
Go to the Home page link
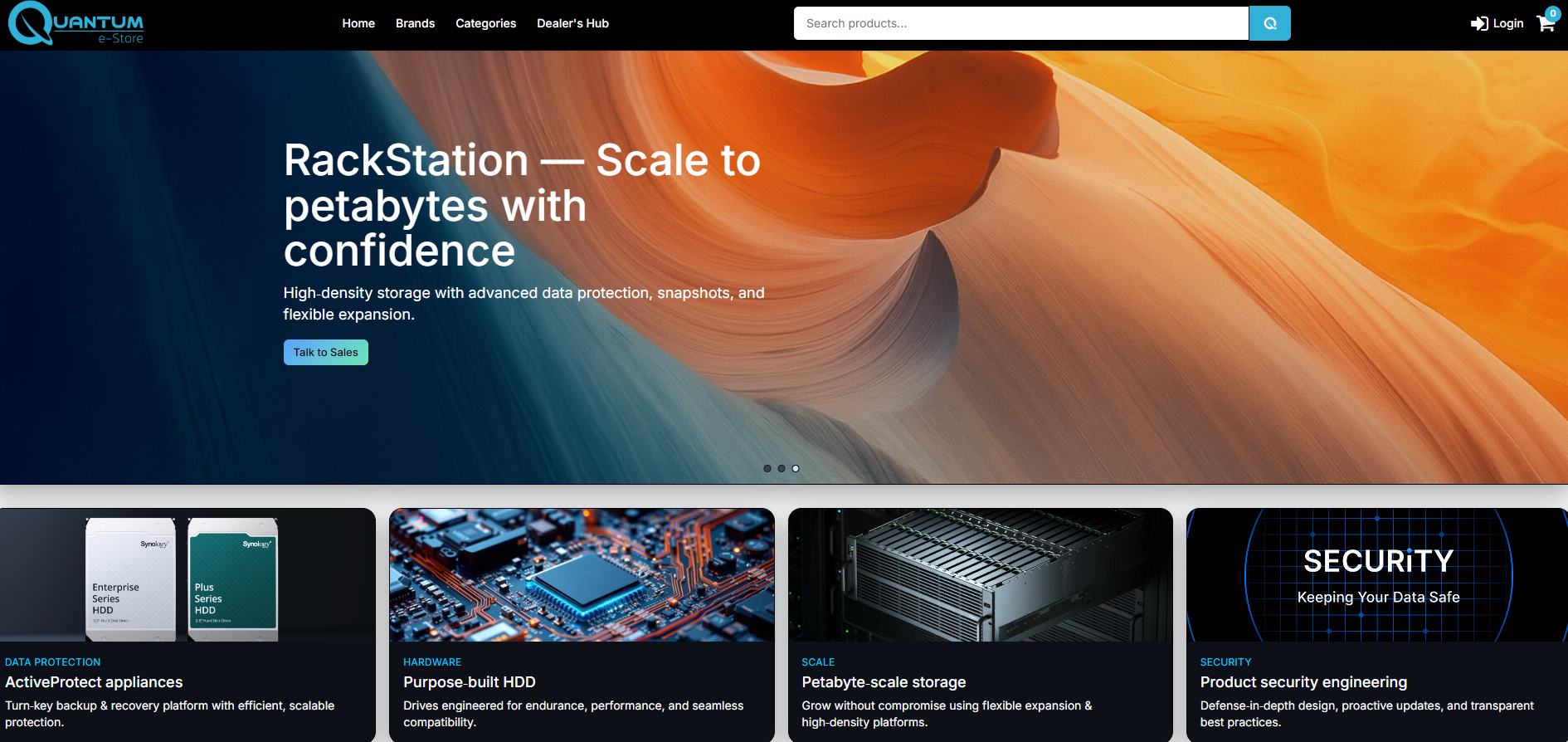click(358, 23)
